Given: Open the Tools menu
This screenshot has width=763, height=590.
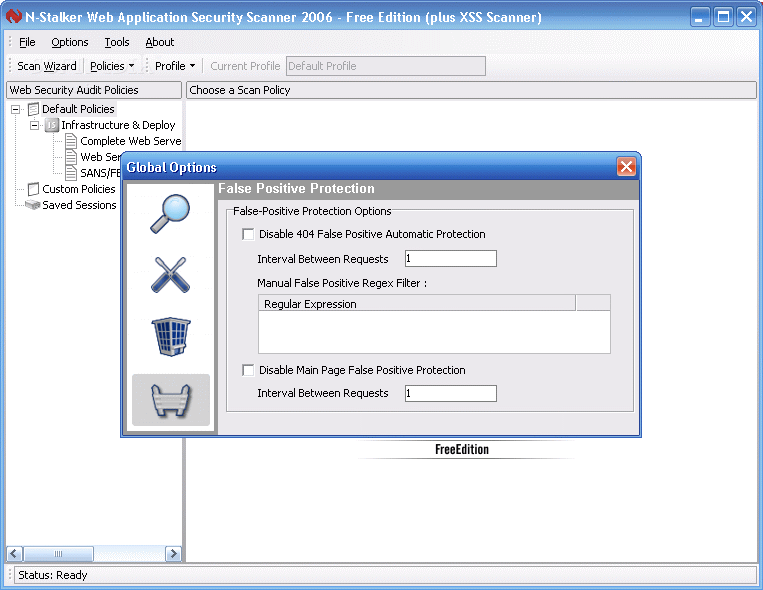Looking at the screenshot, I should (x=117, y=42).
